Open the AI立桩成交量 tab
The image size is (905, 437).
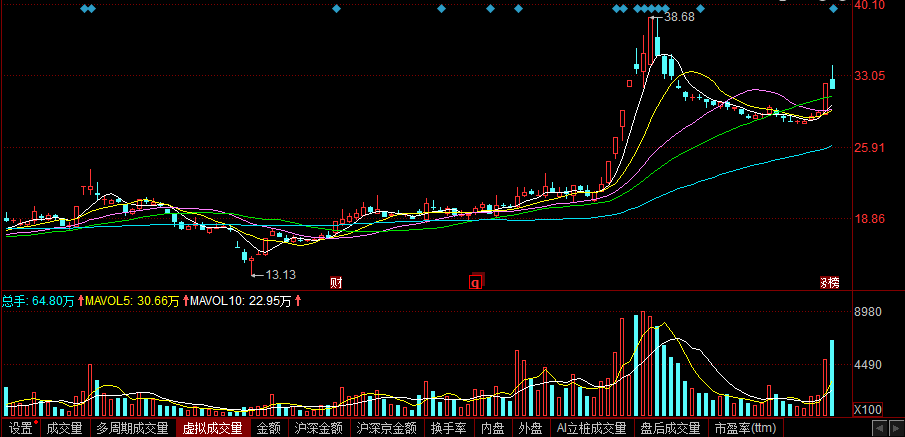(x=590, y=428)
